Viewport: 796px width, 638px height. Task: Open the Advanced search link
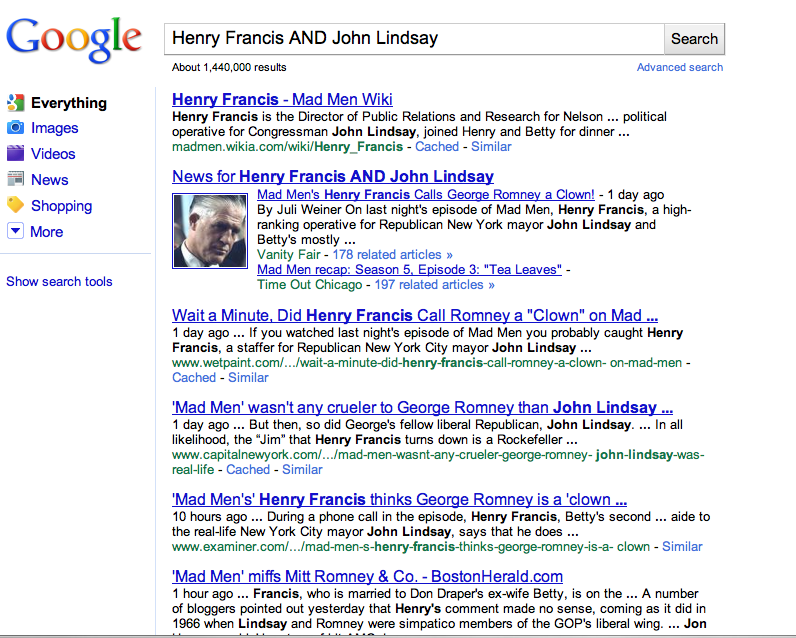pos(679,67)
